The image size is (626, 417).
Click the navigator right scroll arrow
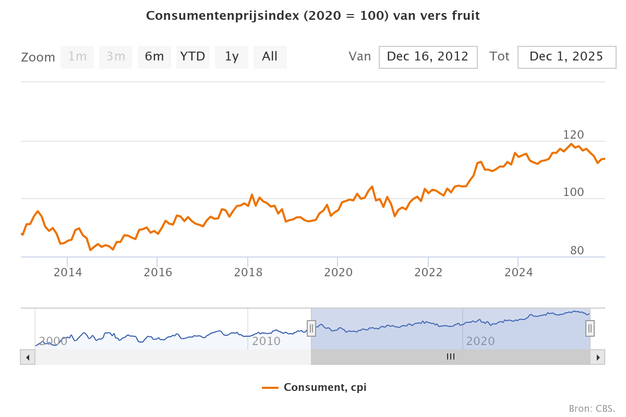click(x=598, y=356)
